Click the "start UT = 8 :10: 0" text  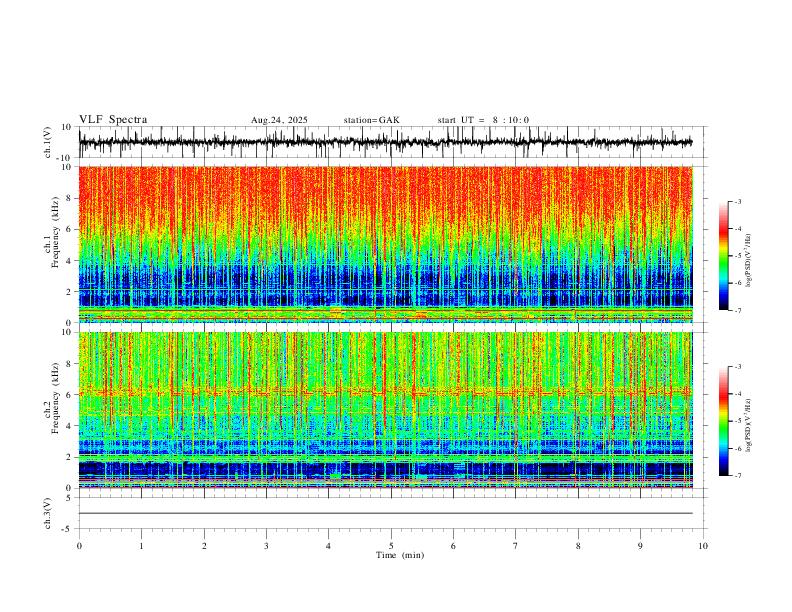coord(483,120)
